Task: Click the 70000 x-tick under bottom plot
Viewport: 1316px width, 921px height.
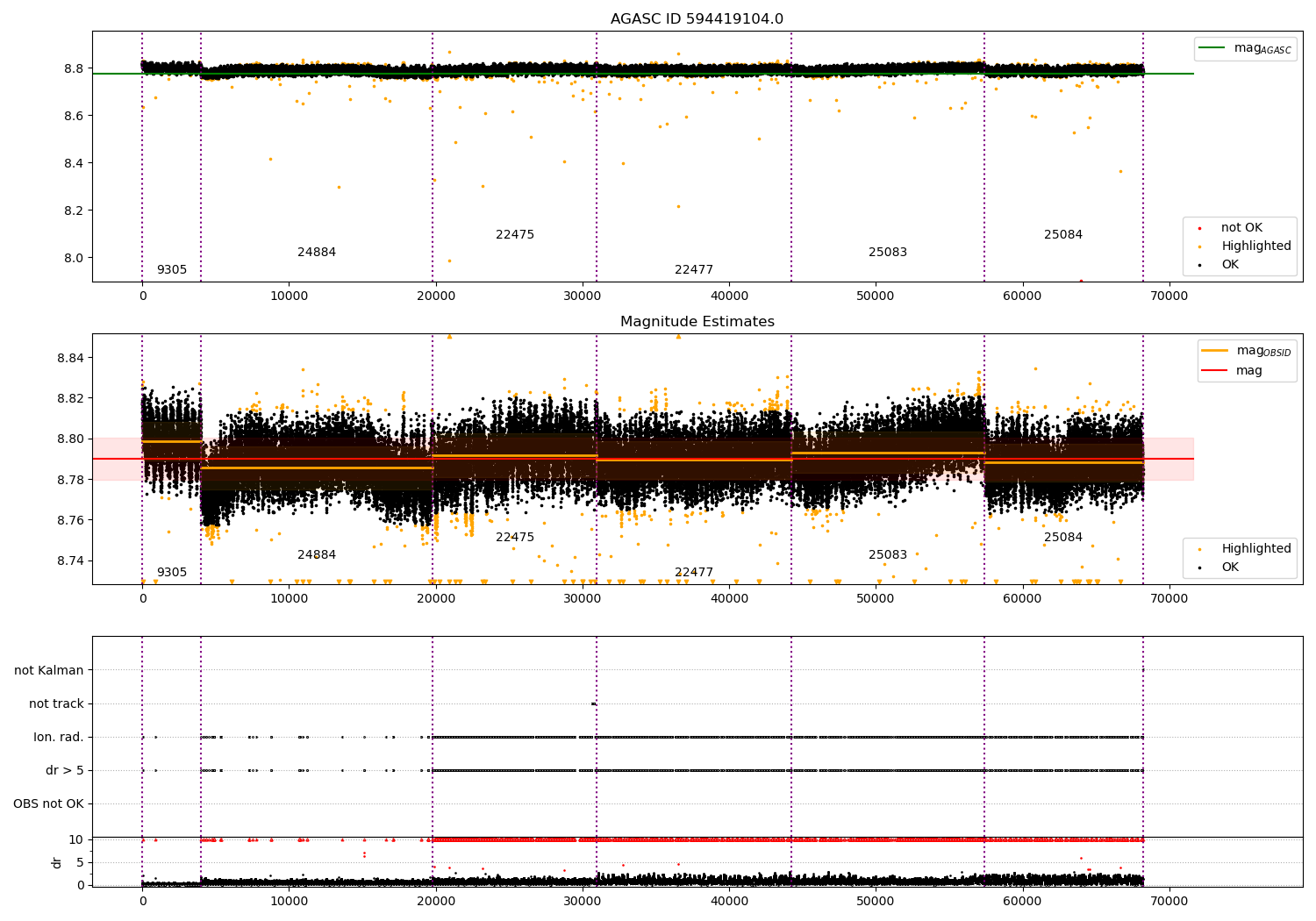Action: click(1169, 901)
